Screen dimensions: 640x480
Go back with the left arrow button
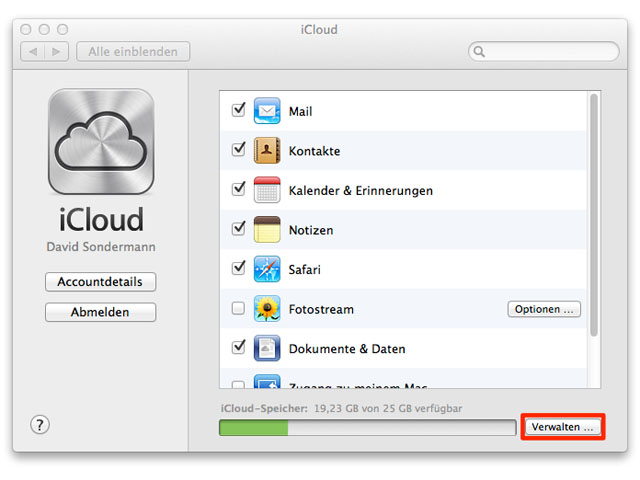[x=33, y=51]
